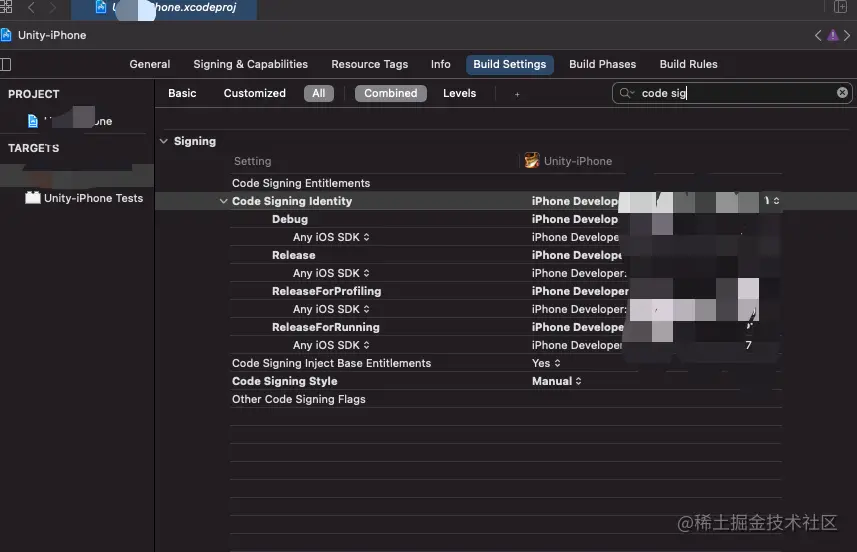Select the Levels view mode

(459, 93)
